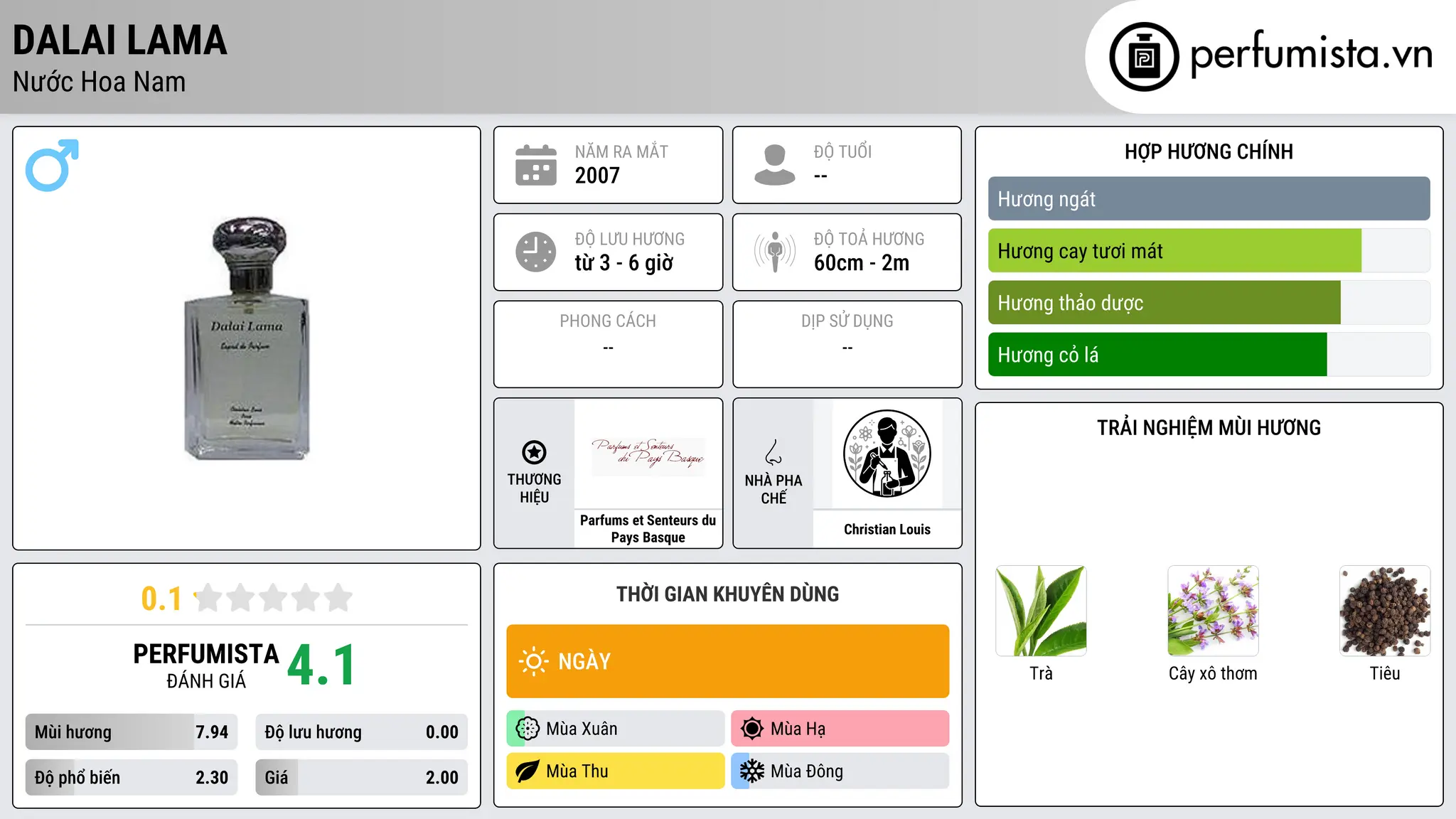Click the NHÀ PHA CHẾ label
Image resolution: width=1456 pixels, height=819 pixels.
tap(773, 489)
